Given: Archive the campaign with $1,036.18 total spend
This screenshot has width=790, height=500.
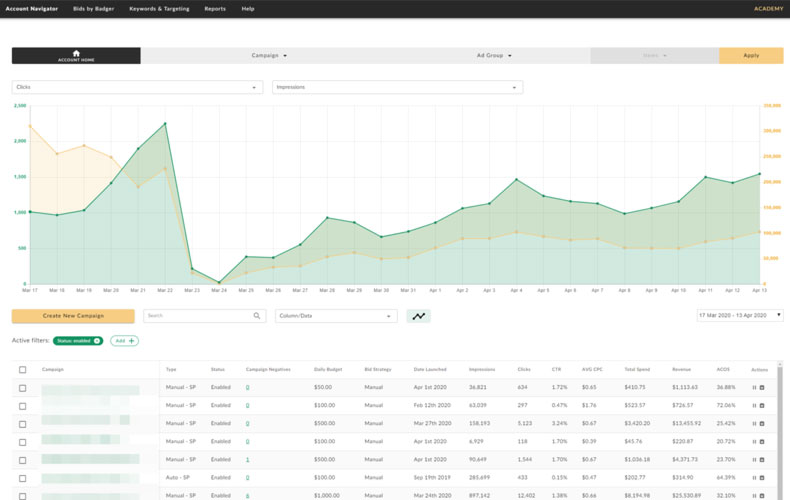Looking at the screenshot, I should (762, 460).
